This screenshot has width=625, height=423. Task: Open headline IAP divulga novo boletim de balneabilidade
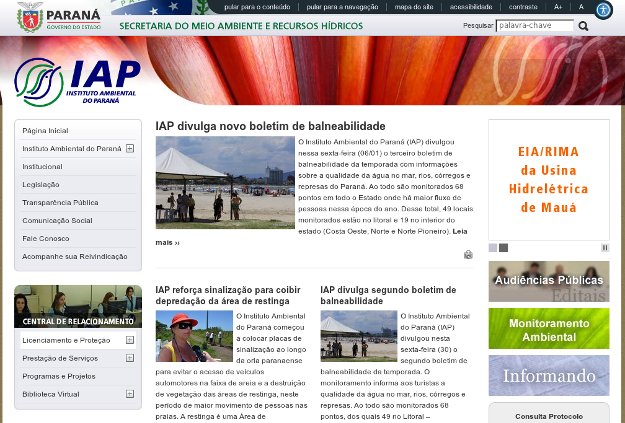[x=270, y=127]
